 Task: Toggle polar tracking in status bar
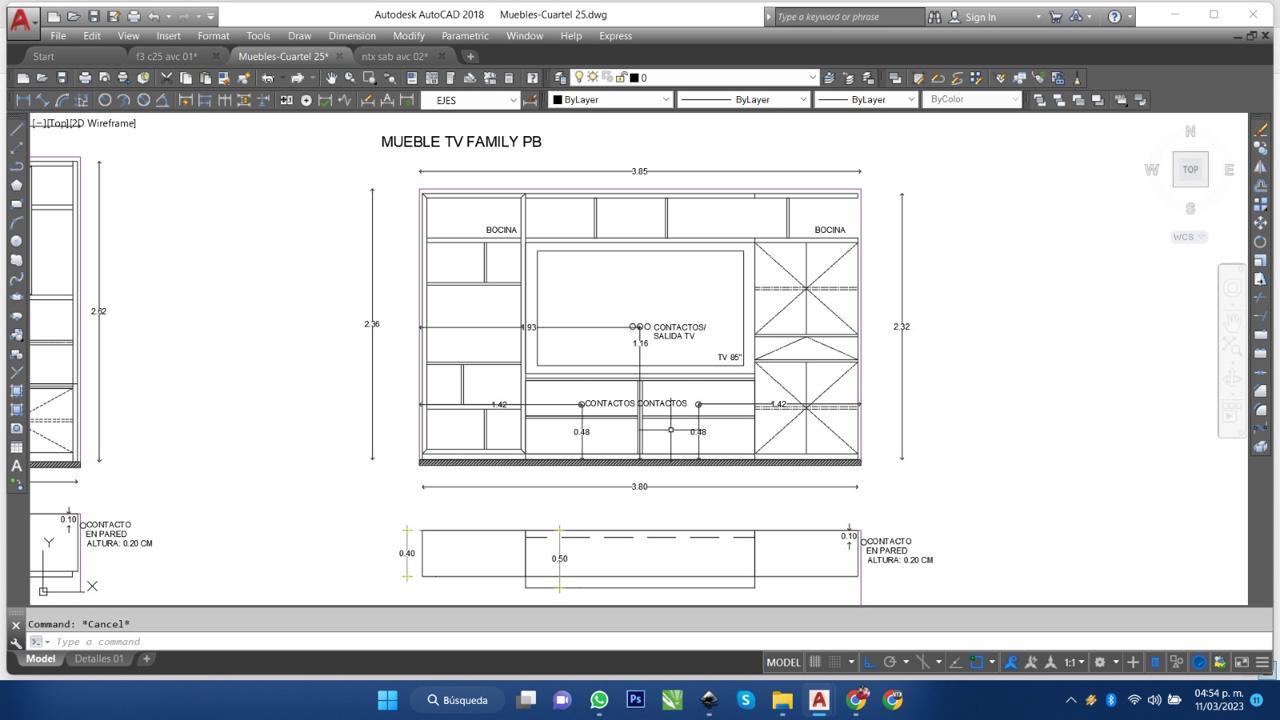tap(889, 662)
